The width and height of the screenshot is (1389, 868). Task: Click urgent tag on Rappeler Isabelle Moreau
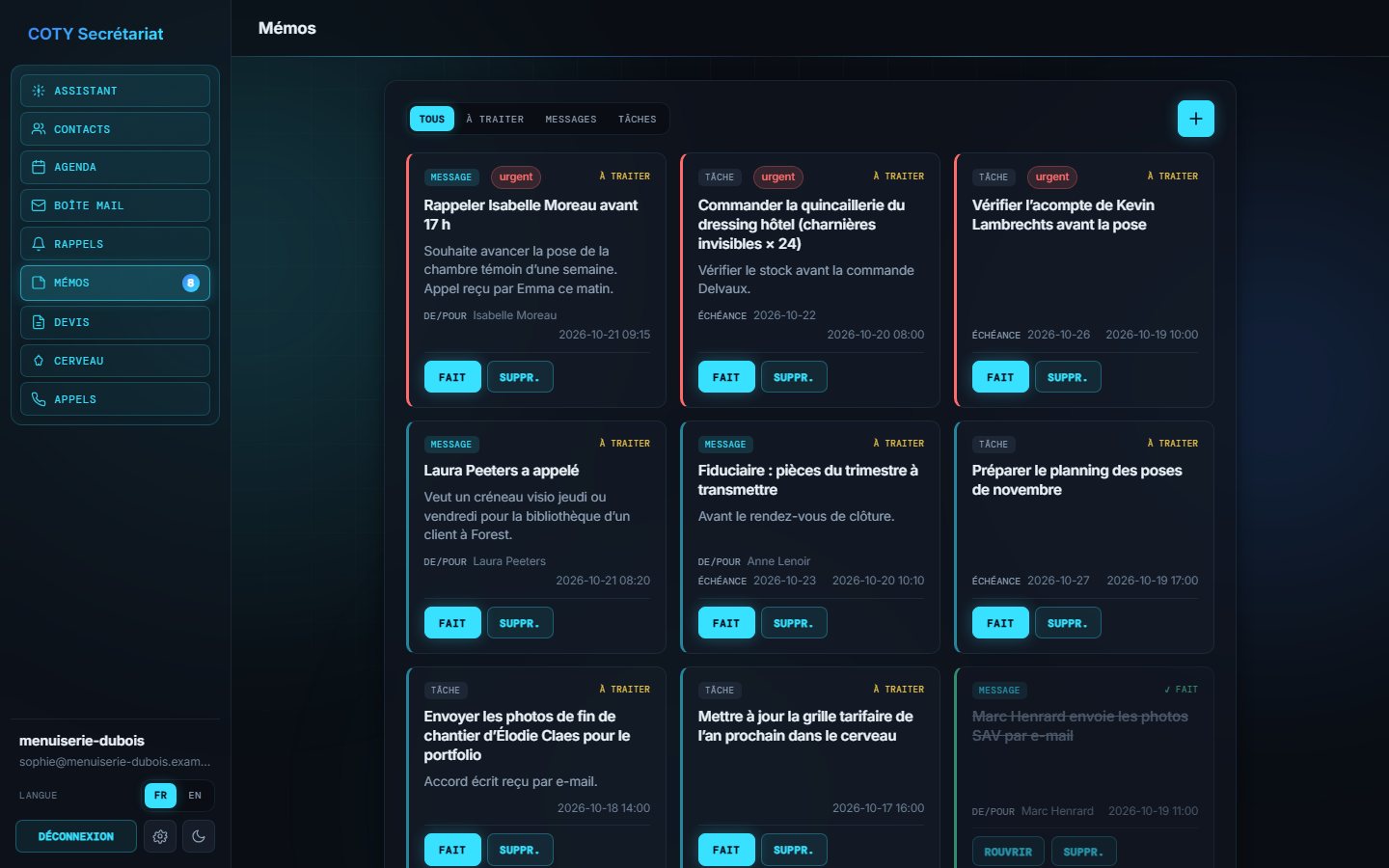tap(516, 176)
